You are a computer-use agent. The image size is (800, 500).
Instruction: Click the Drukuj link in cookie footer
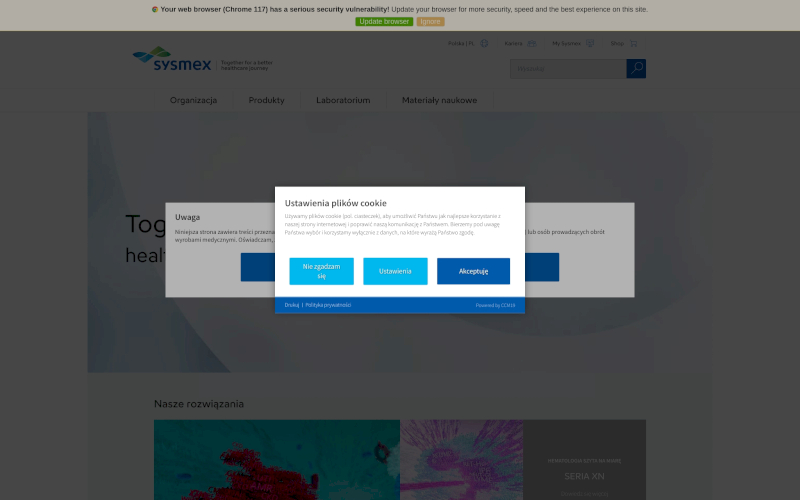pos(292,305)
